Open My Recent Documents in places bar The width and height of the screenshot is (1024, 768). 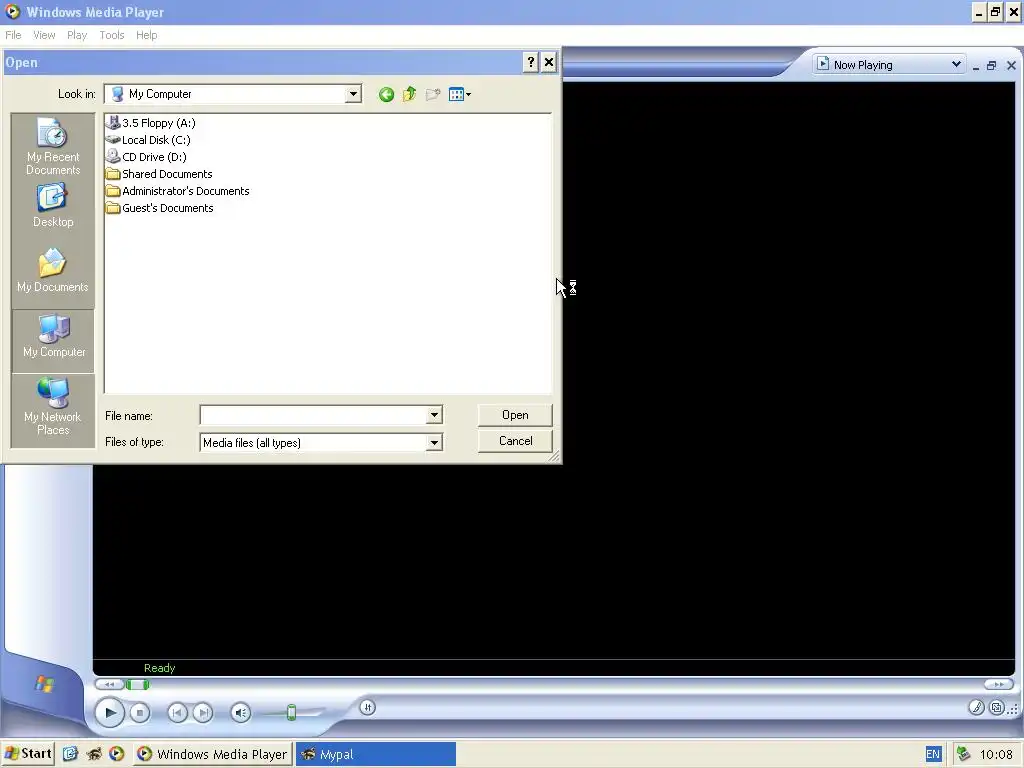(53, 146)
